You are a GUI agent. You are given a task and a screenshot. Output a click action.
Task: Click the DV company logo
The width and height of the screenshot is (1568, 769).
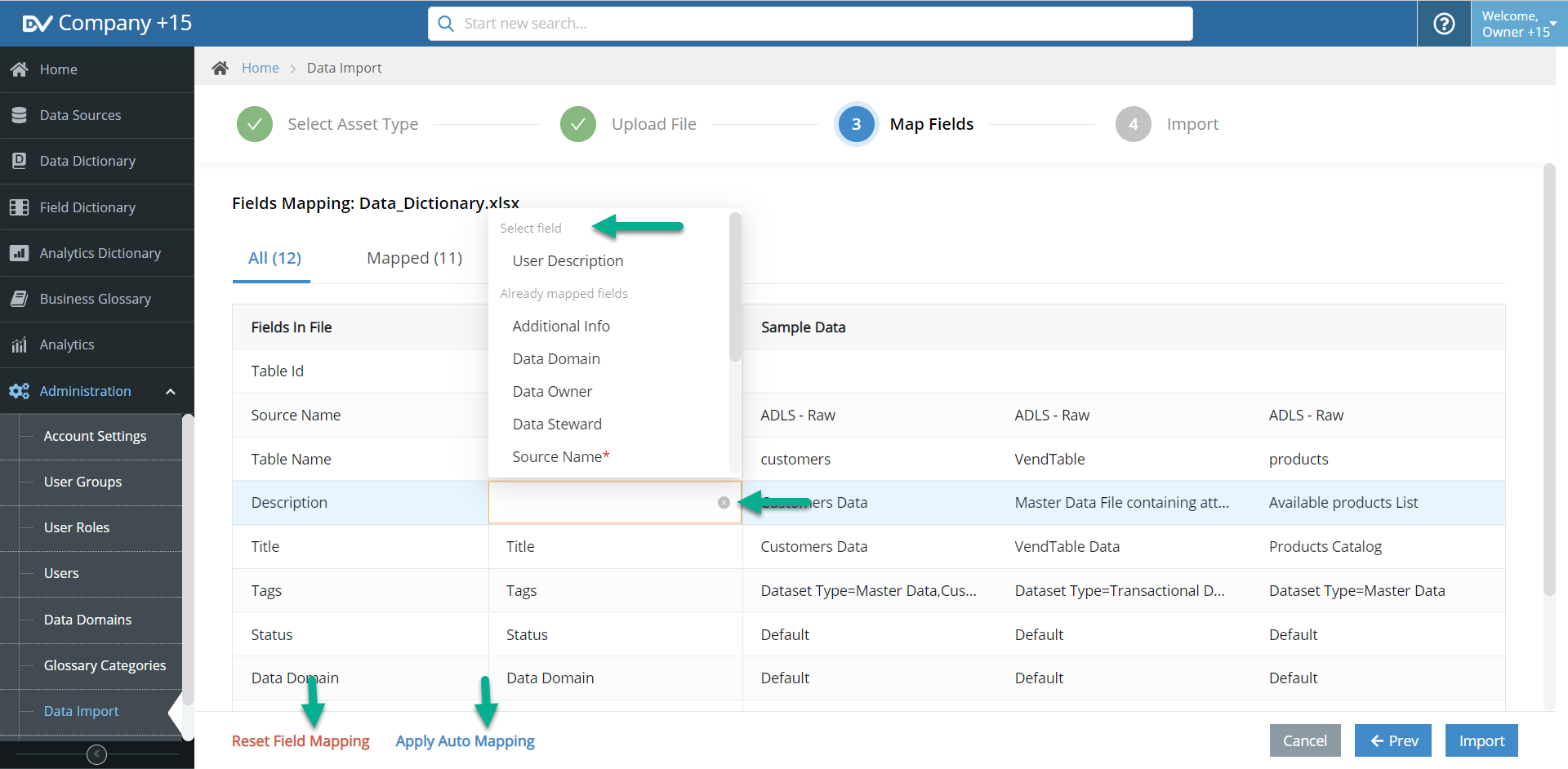(38, 24)
